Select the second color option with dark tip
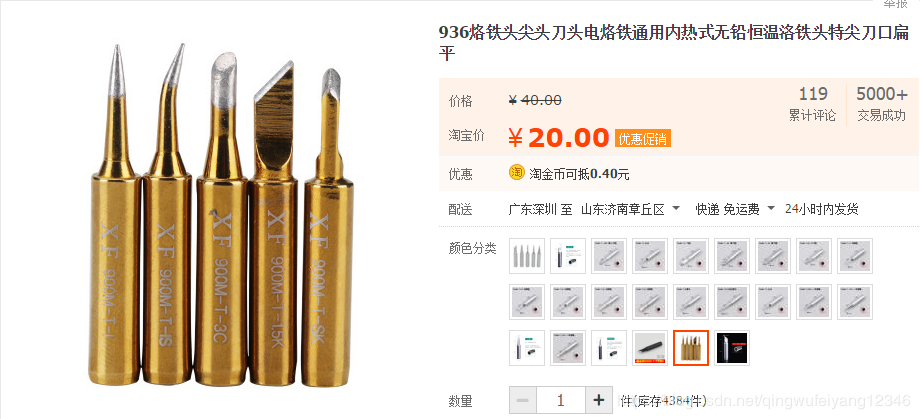The height and width of the screenshot is (419, 920). click(568, 256)
